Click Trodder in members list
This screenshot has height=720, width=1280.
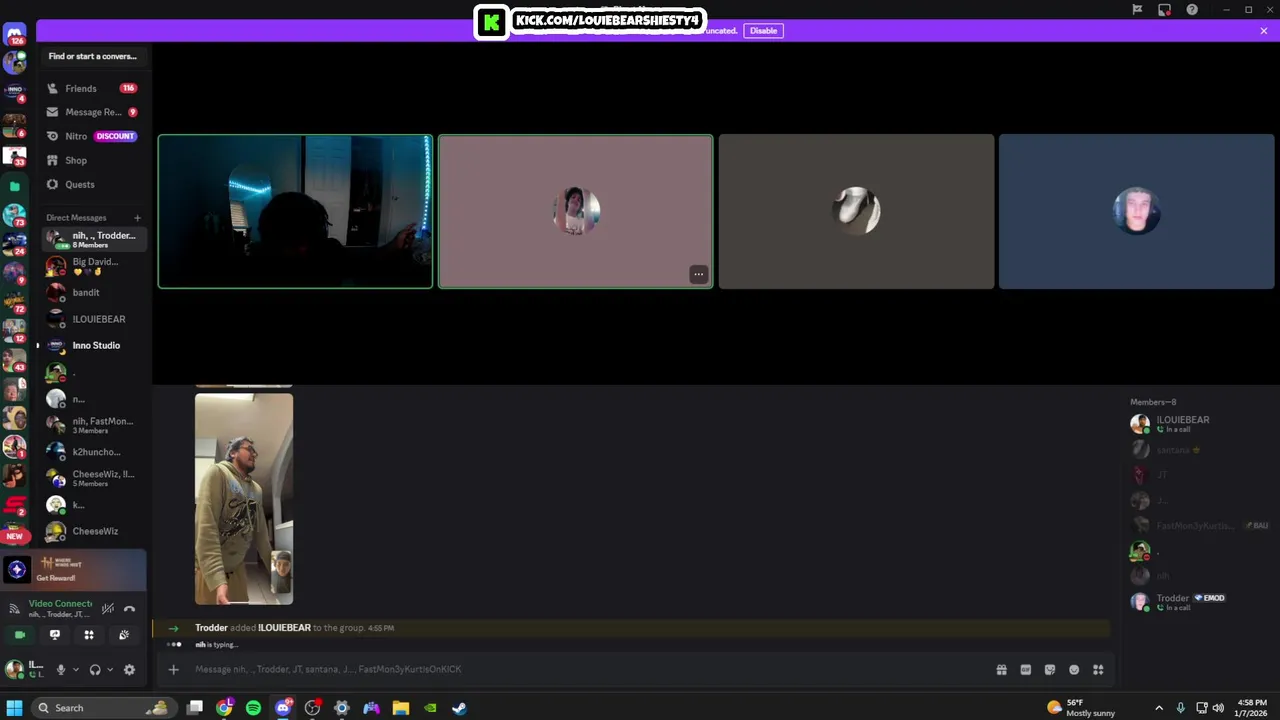click(1194, 602)
